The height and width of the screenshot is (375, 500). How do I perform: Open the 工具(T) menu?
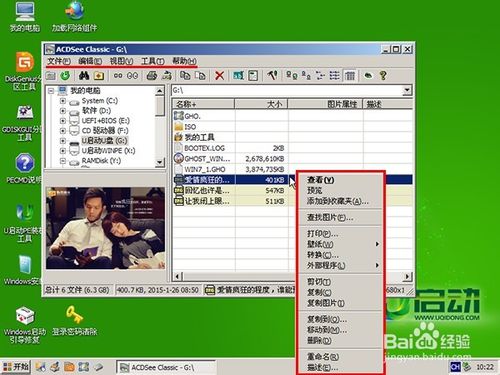[153, 61]
